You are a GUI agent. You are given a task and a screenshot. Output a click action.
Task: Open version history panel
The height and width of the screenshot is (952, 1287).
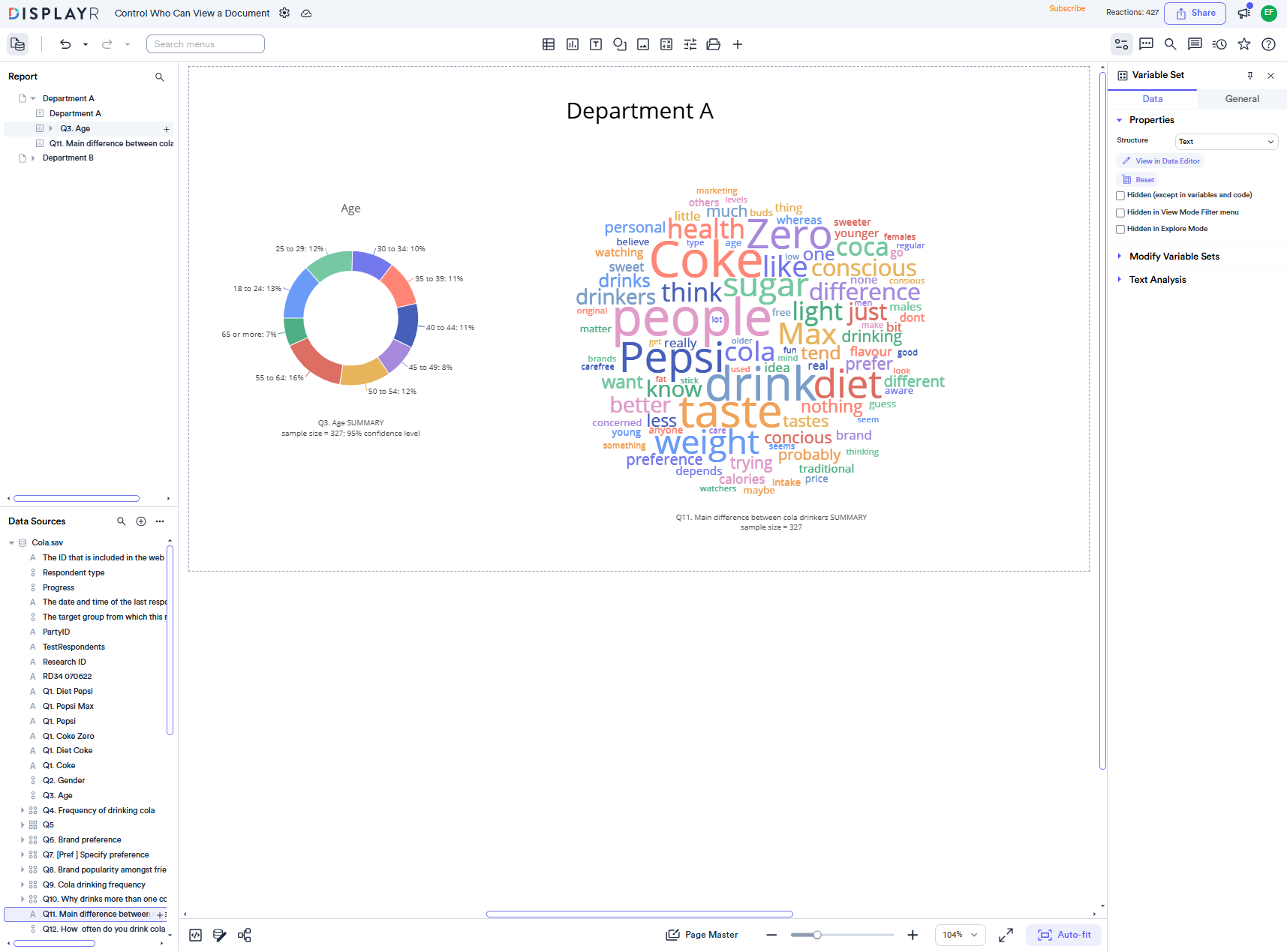coord(1219,44)
